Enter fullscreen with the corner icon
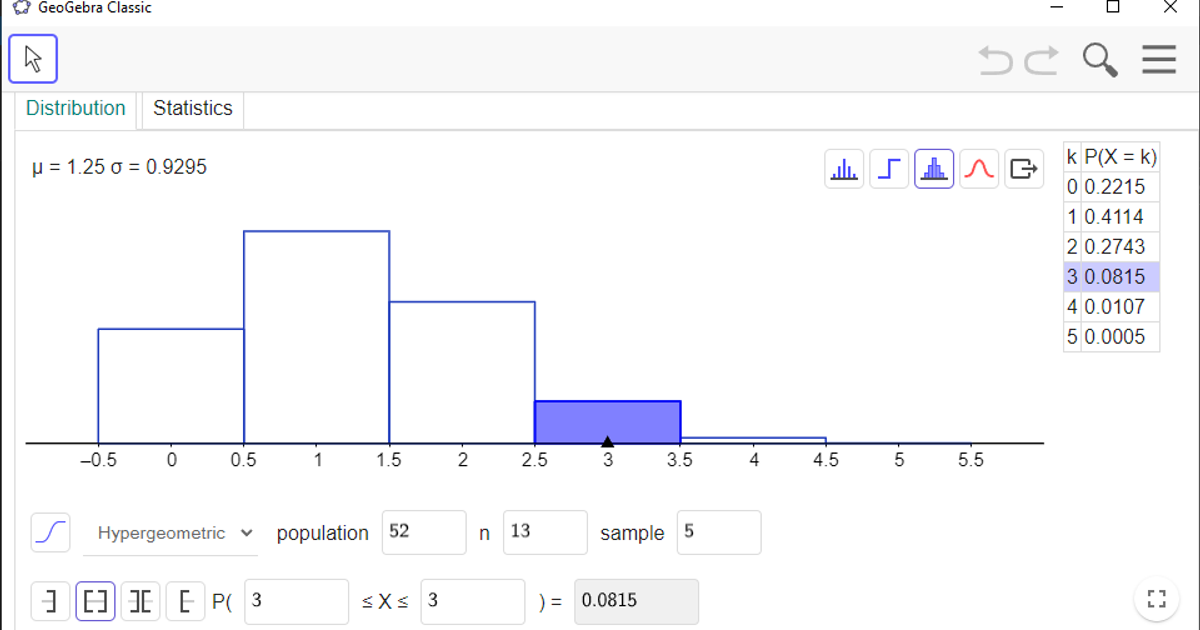1200x630 pixels. tap(1157, 599)
